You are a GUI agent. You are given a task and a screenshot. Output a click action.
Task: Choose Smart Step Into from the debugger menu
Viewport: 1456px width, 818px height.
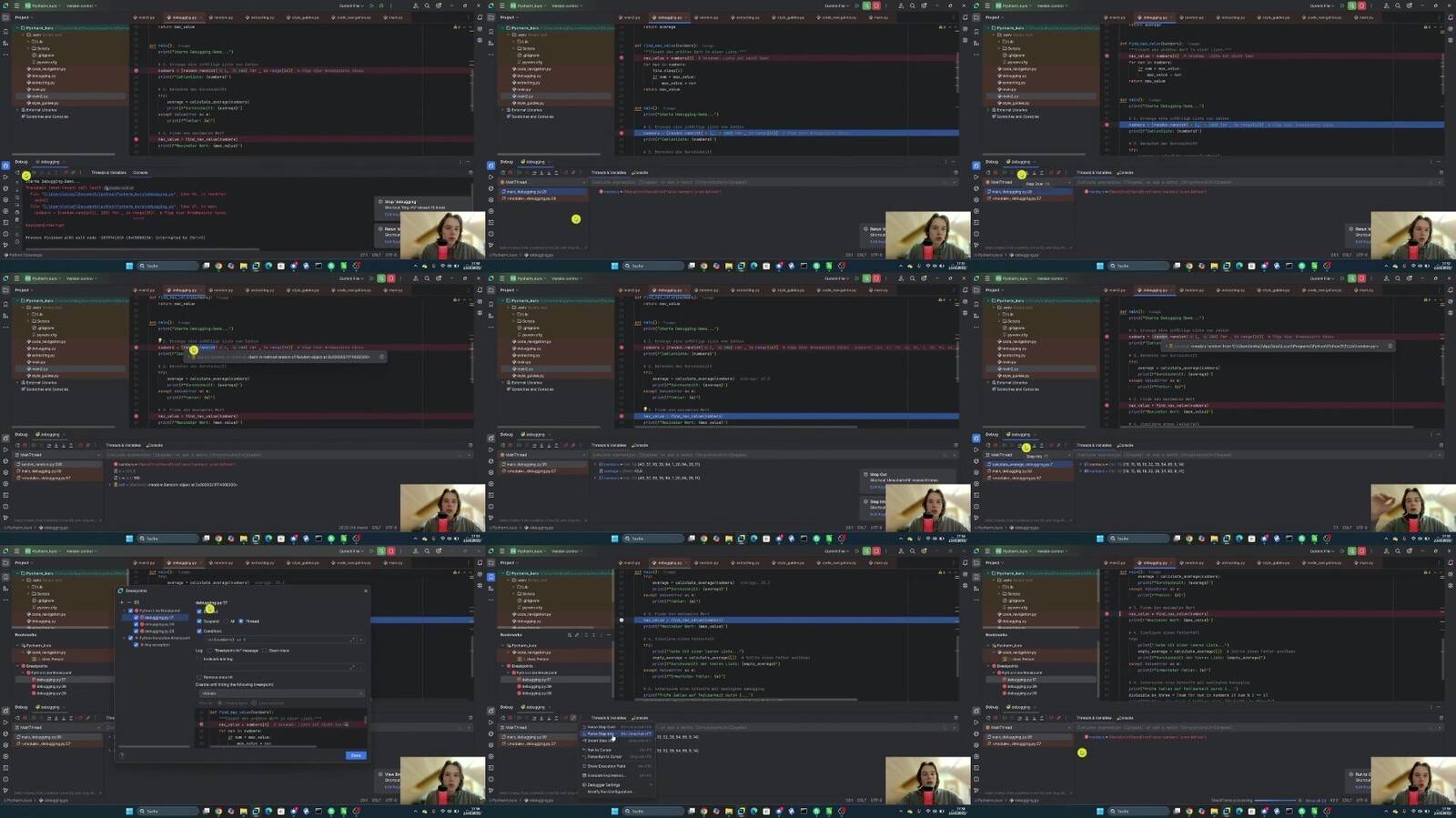pyautogui.click(x=617, y=741)
